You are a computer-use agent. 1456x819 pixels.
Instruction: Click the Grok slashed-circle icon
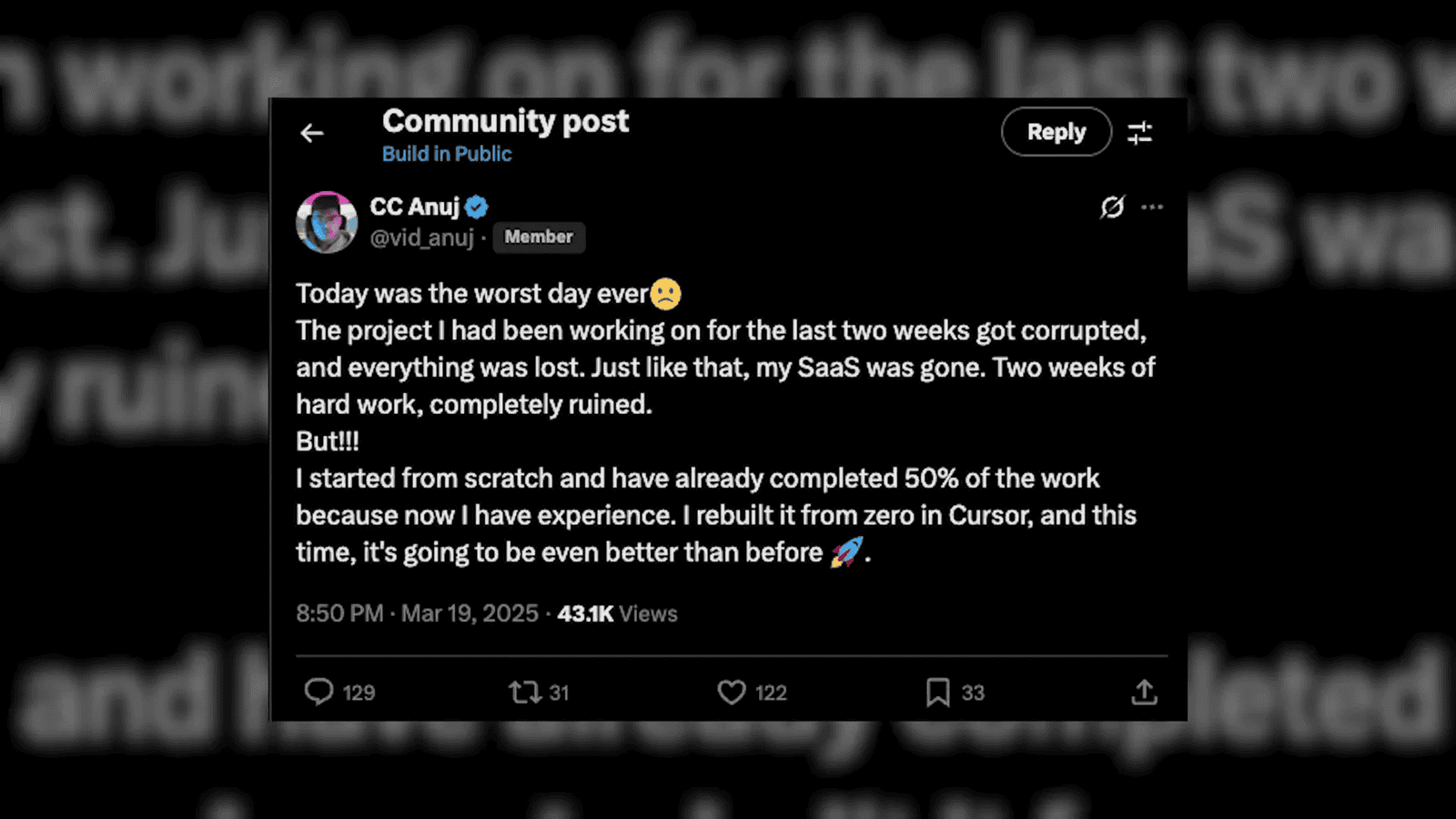[x=1112, y=207]
